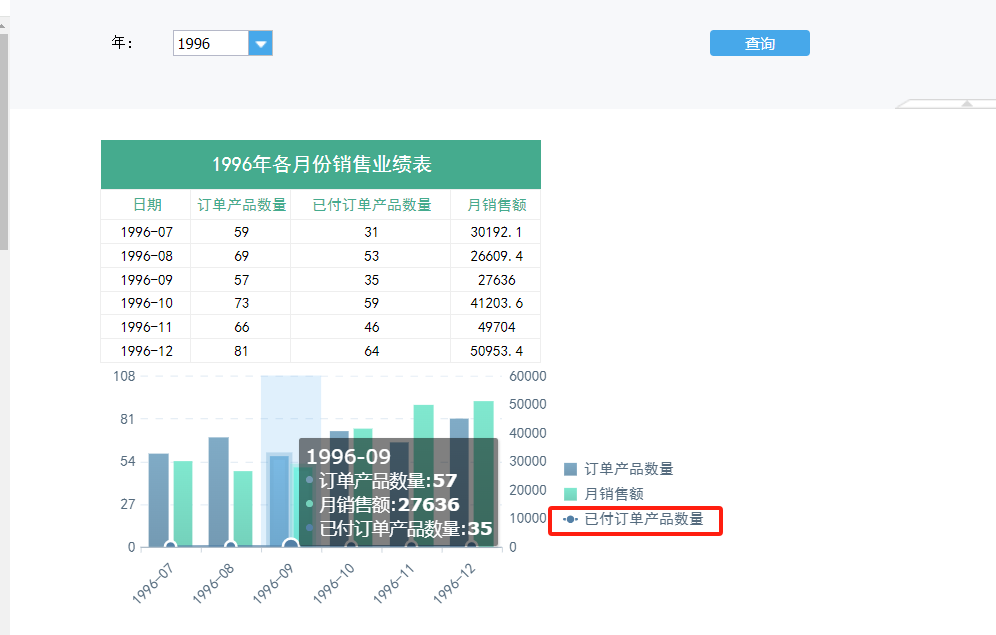Image resolution: width=996 pixels, height=635 pixels.
Task: Click the scrollbar up arrow
Action: pyautogui.click(x=3, y=26)
